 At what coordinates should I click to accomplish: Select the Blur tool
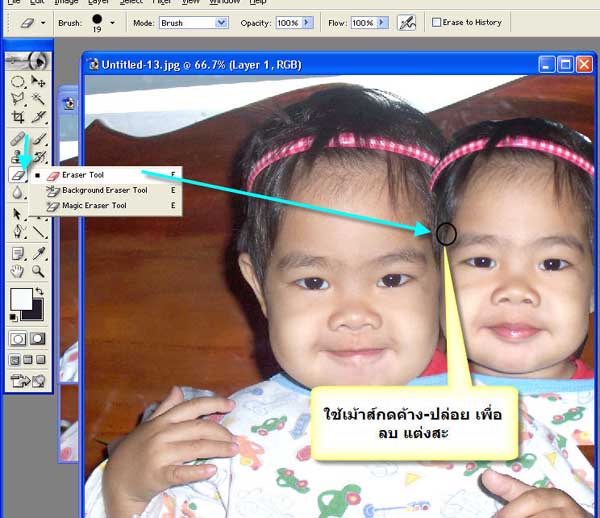pos(17,192)
